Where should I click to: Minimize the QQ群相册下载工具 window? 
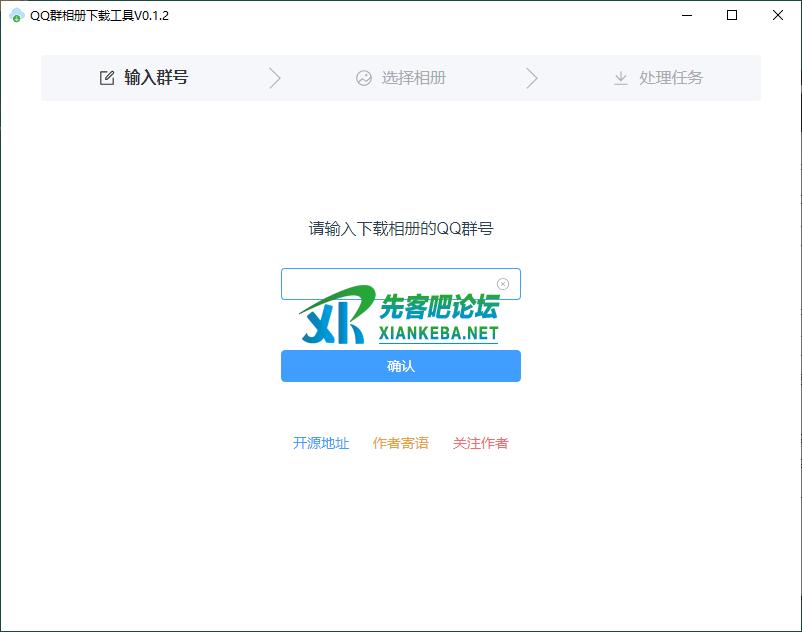[x=686, y=15]
